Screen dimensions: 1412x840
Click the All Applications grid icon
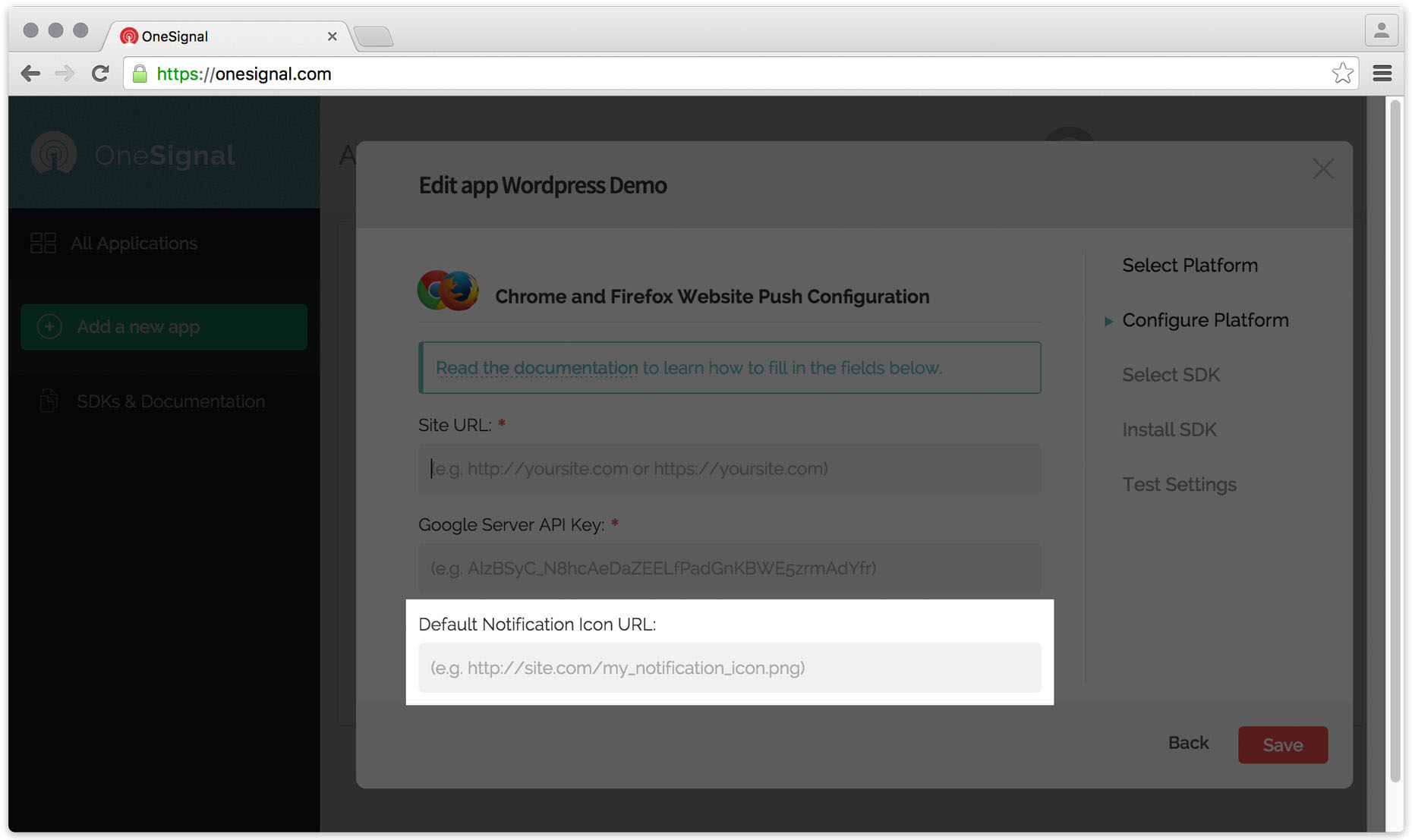click(43, 243)
